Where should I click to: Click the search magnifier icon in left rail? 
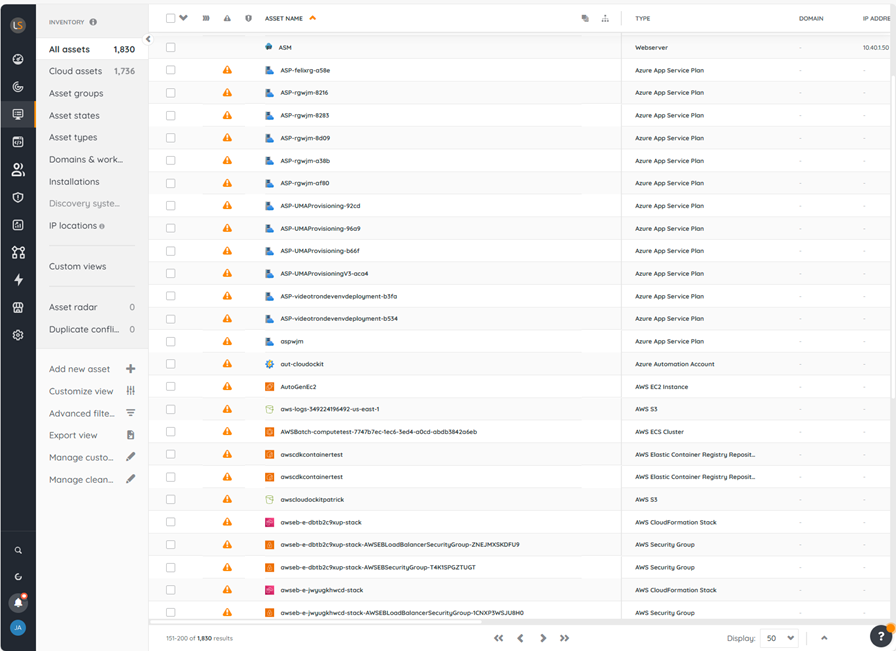click(x=18, y=550)
